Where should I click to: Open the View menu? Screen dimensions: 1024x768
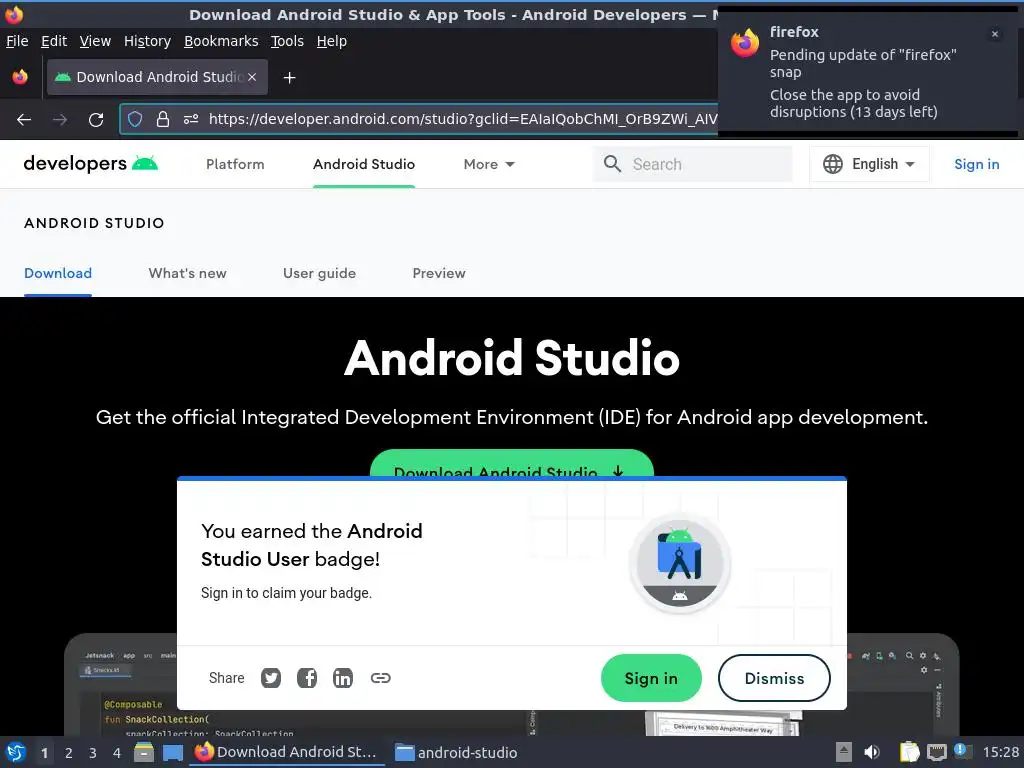pos(95,41)
